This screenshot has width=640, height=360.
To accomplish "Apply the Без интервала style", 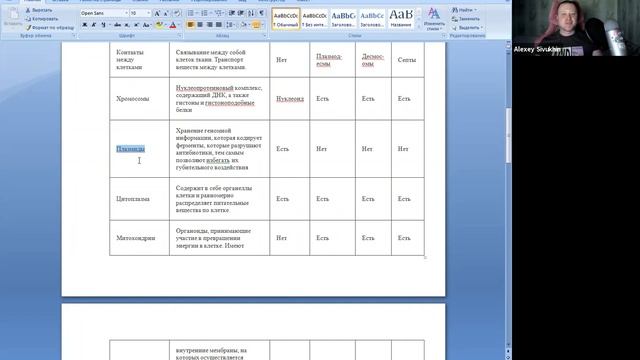I will click(x=315, y=19).
